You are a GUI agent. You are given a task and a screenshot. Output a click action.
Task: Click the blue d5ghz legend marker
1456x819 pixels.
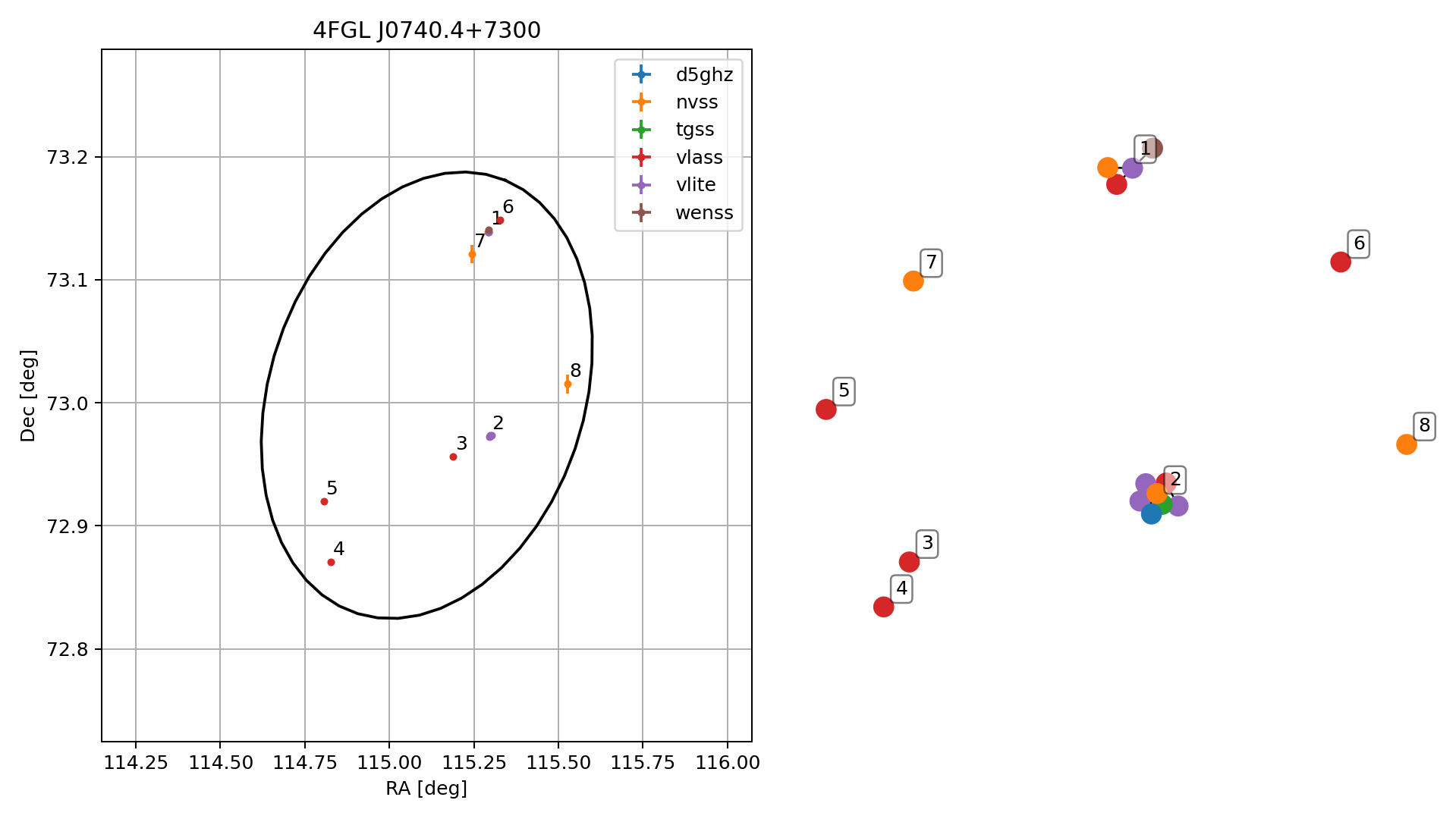[x=641, y=74]
